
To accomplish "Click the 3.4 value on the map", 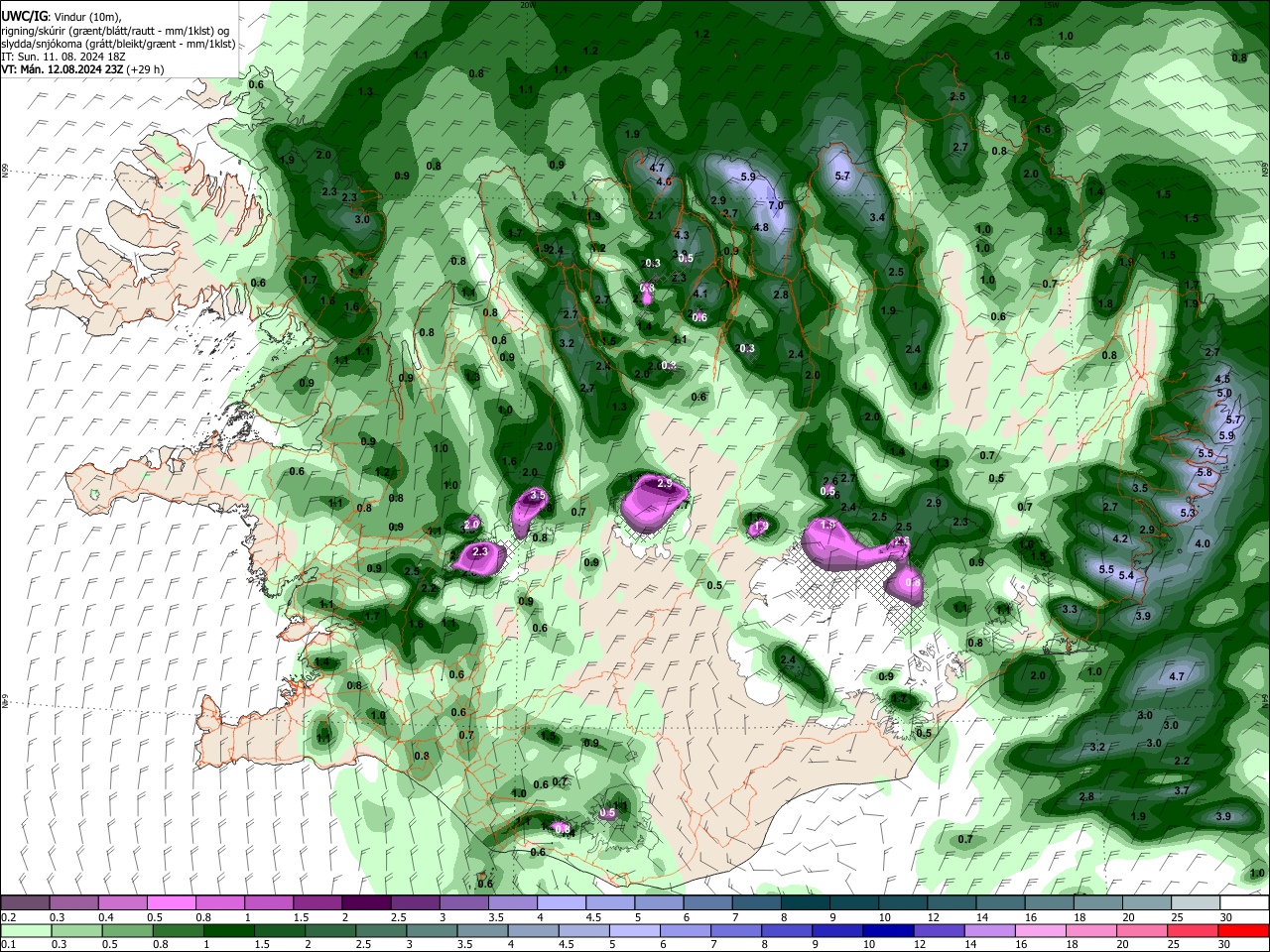I will click(877, 217).
